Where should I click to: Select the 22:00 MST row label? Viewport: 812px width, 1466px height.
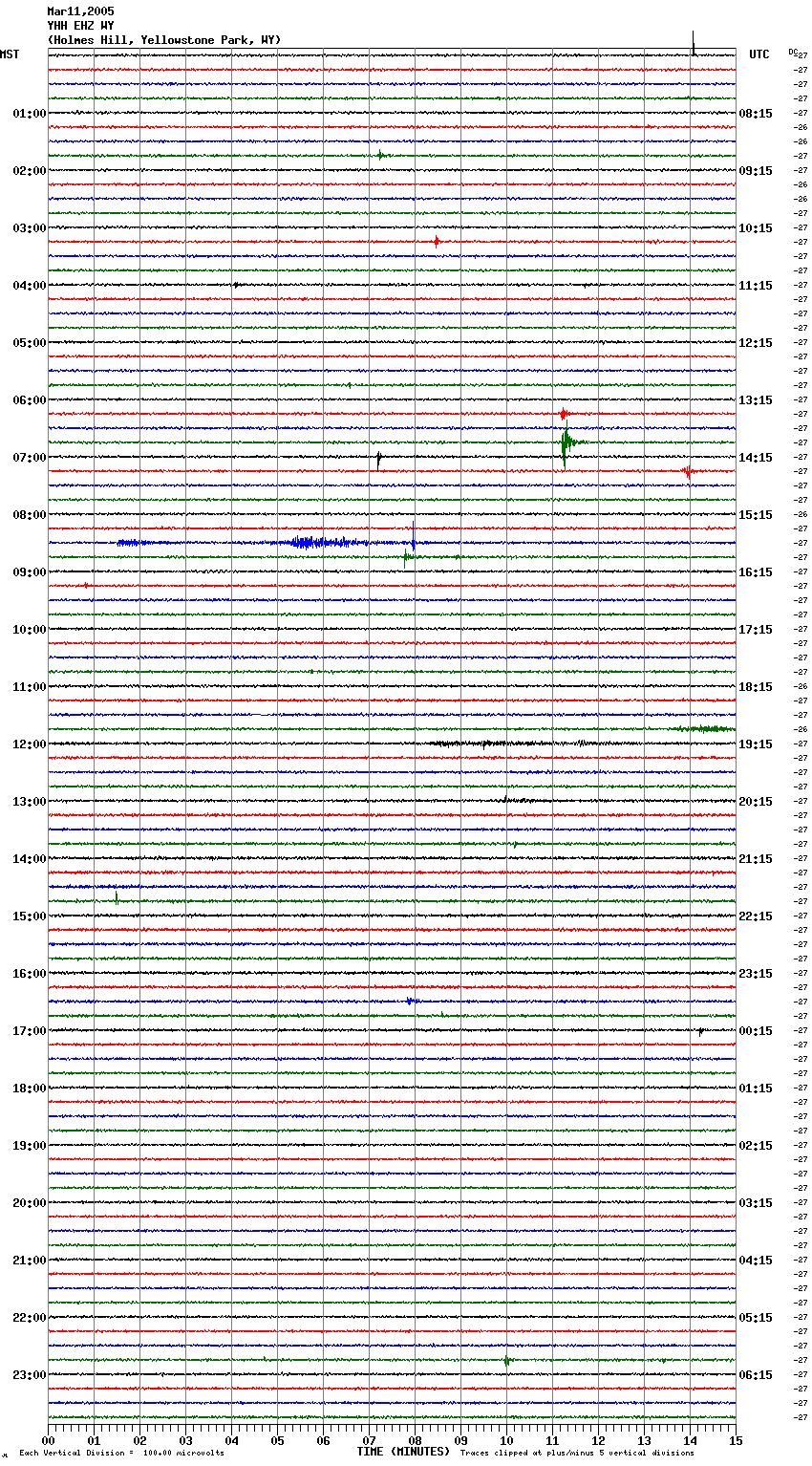(x=30, y=1318)
